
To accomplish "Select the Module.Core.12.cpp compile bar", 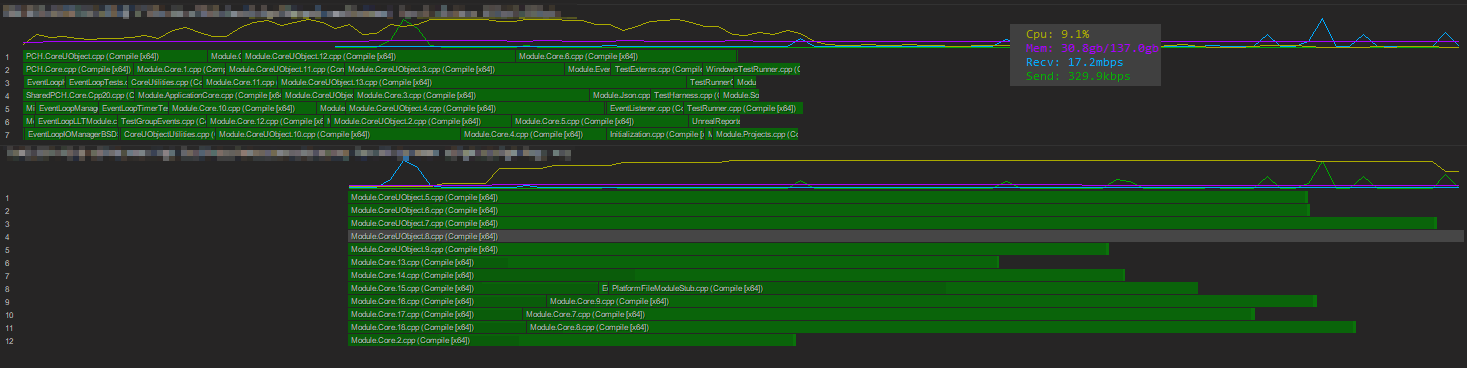I will coord(266,121).
